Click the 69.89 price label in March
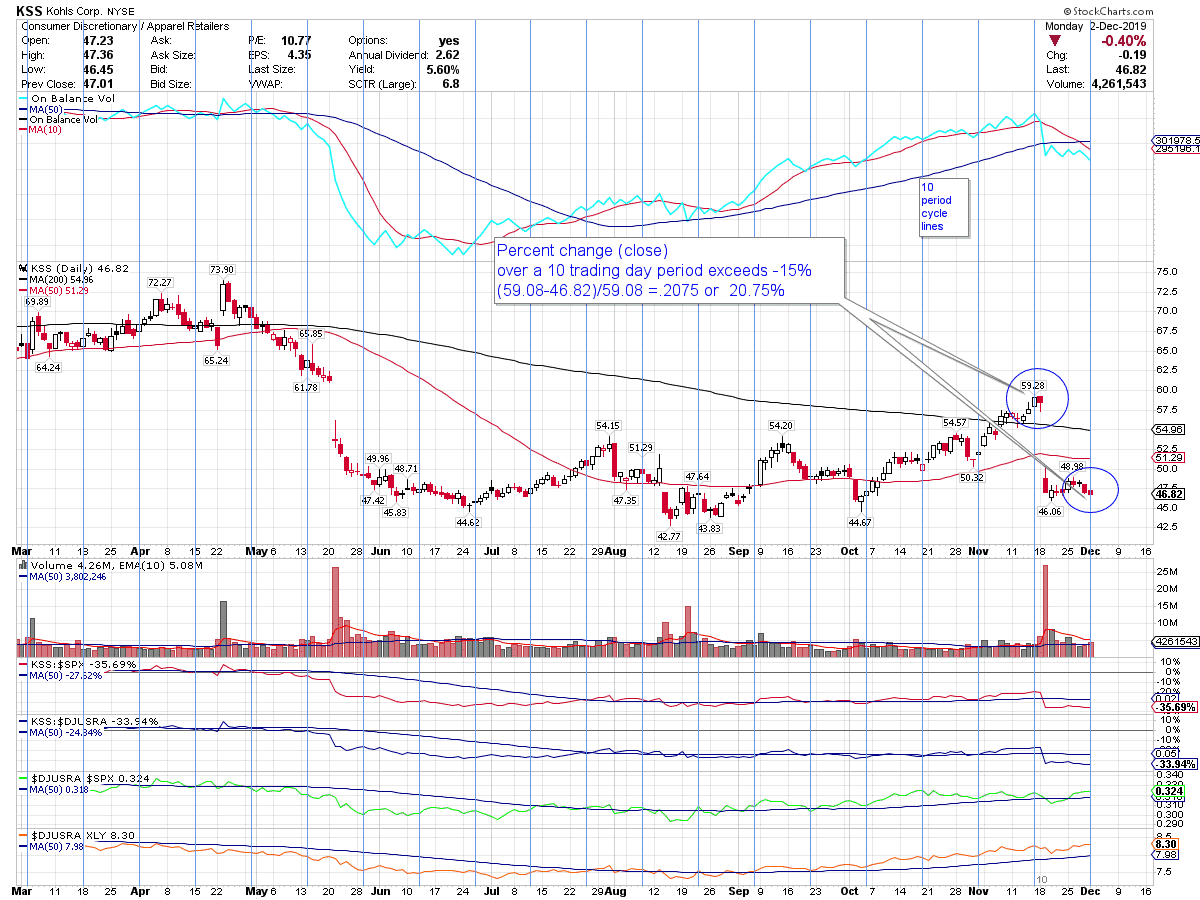 click(37, 301)
